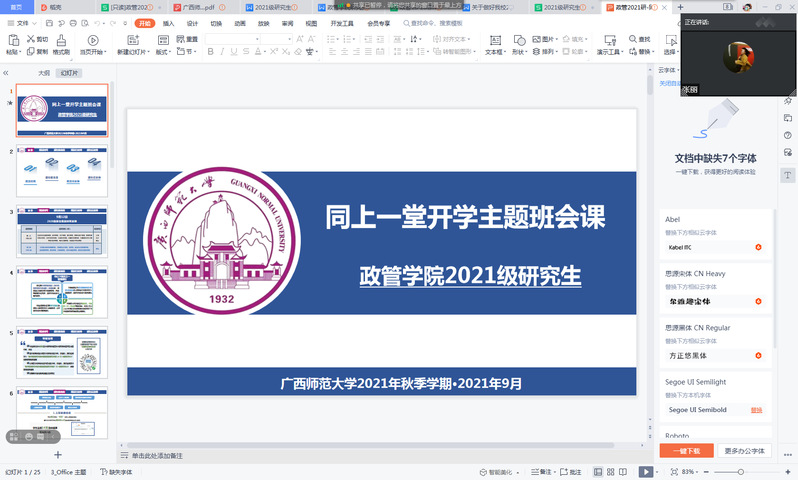This screenshot has width=798, height=480.
Task: Click the Cut (剪切) scissors icon
Action: click(31, 39)
